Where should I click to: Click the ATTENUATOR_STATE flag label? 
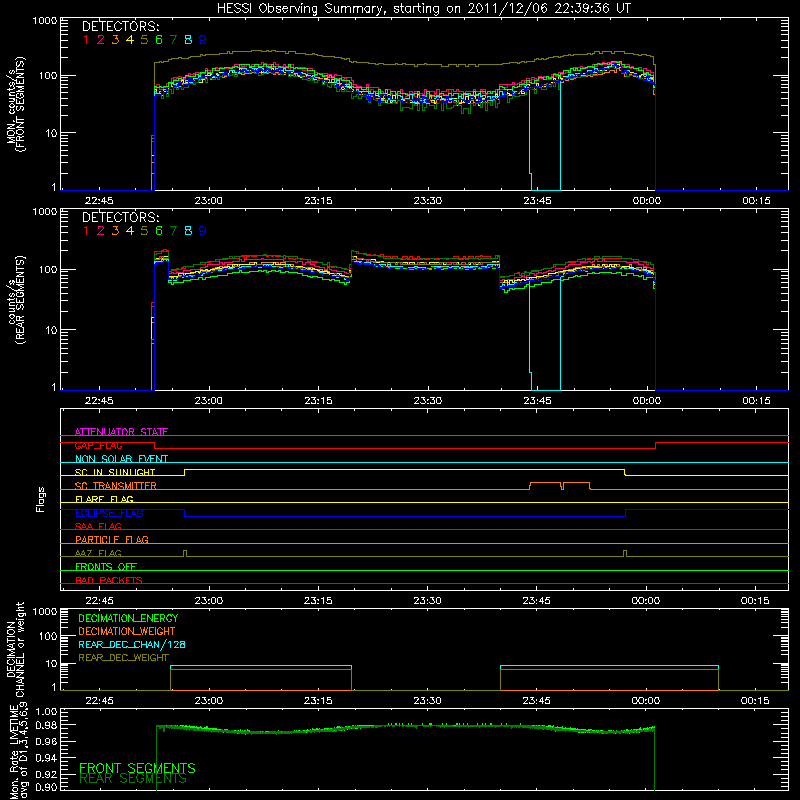click(x=121, y=432)
